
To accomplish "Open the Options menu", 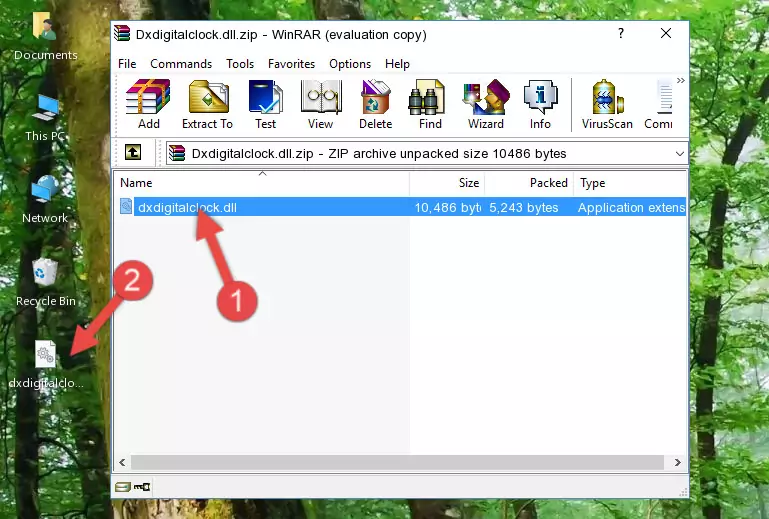I will point(350,64).
